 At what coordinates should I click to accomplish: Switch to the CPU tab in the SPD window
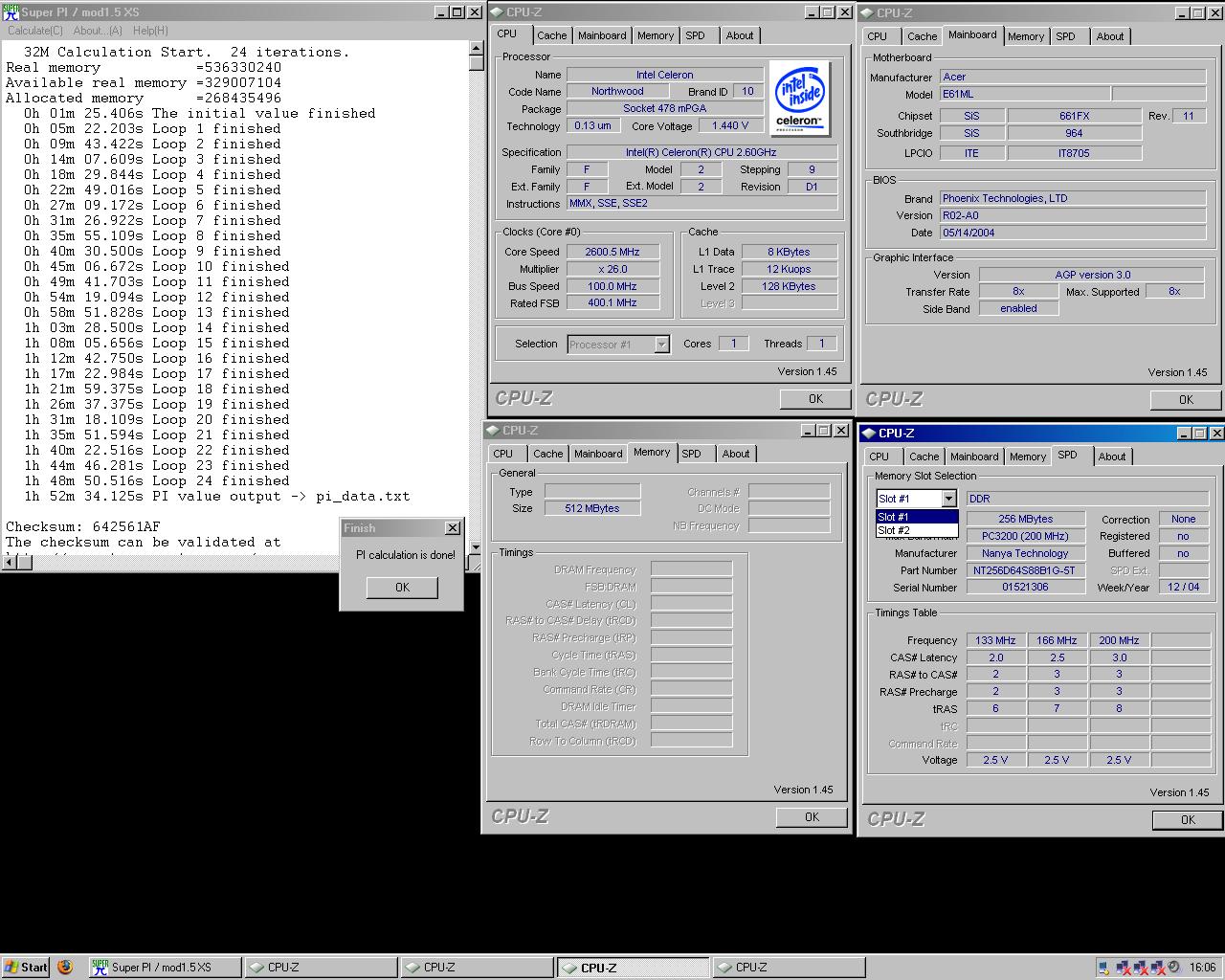click(x=879, y=457)
